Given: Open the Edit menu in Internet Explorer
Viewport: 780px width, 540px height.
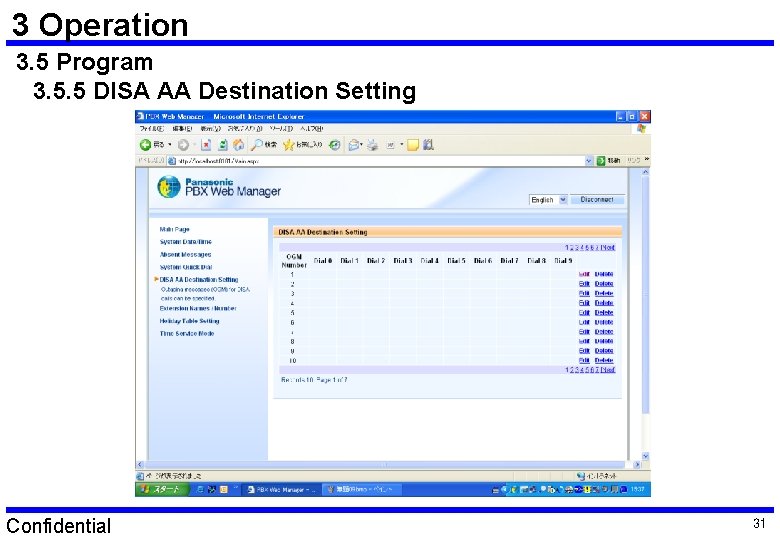Looking at the screenshot, I should (x=182, y=128).
